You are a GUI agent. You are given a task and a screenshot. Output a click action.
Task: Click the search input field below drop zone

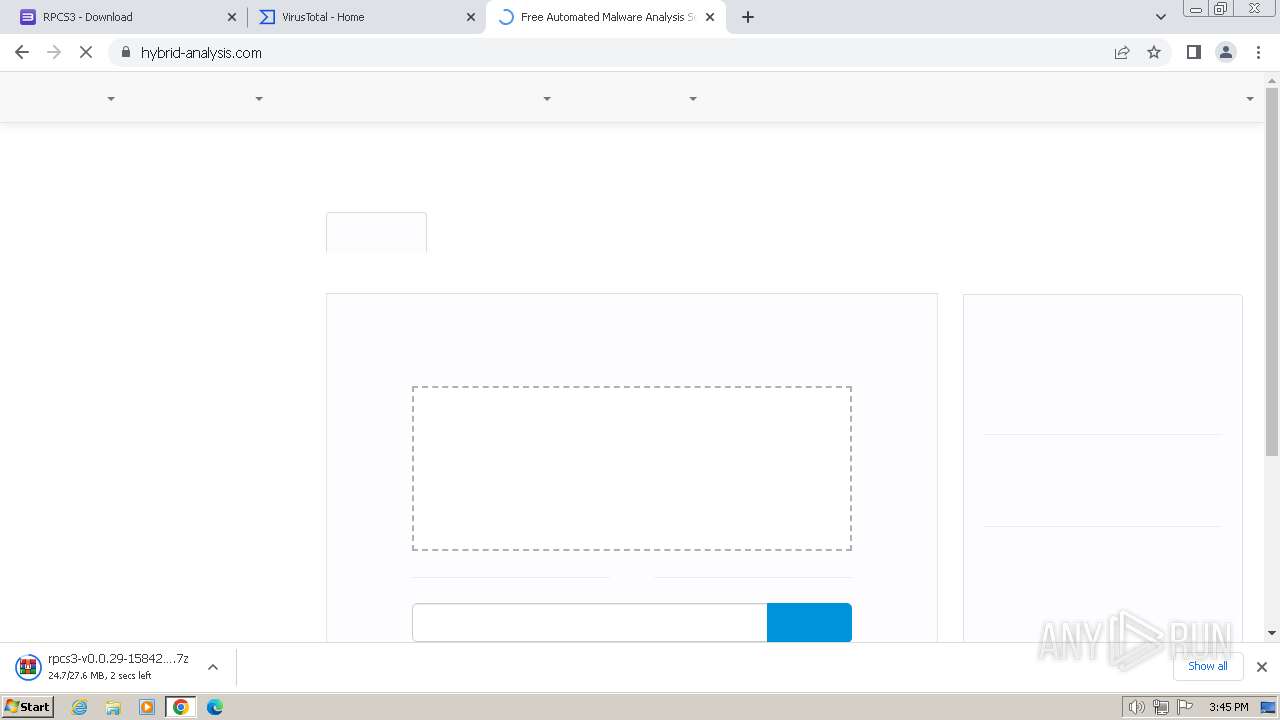(589, 622)
